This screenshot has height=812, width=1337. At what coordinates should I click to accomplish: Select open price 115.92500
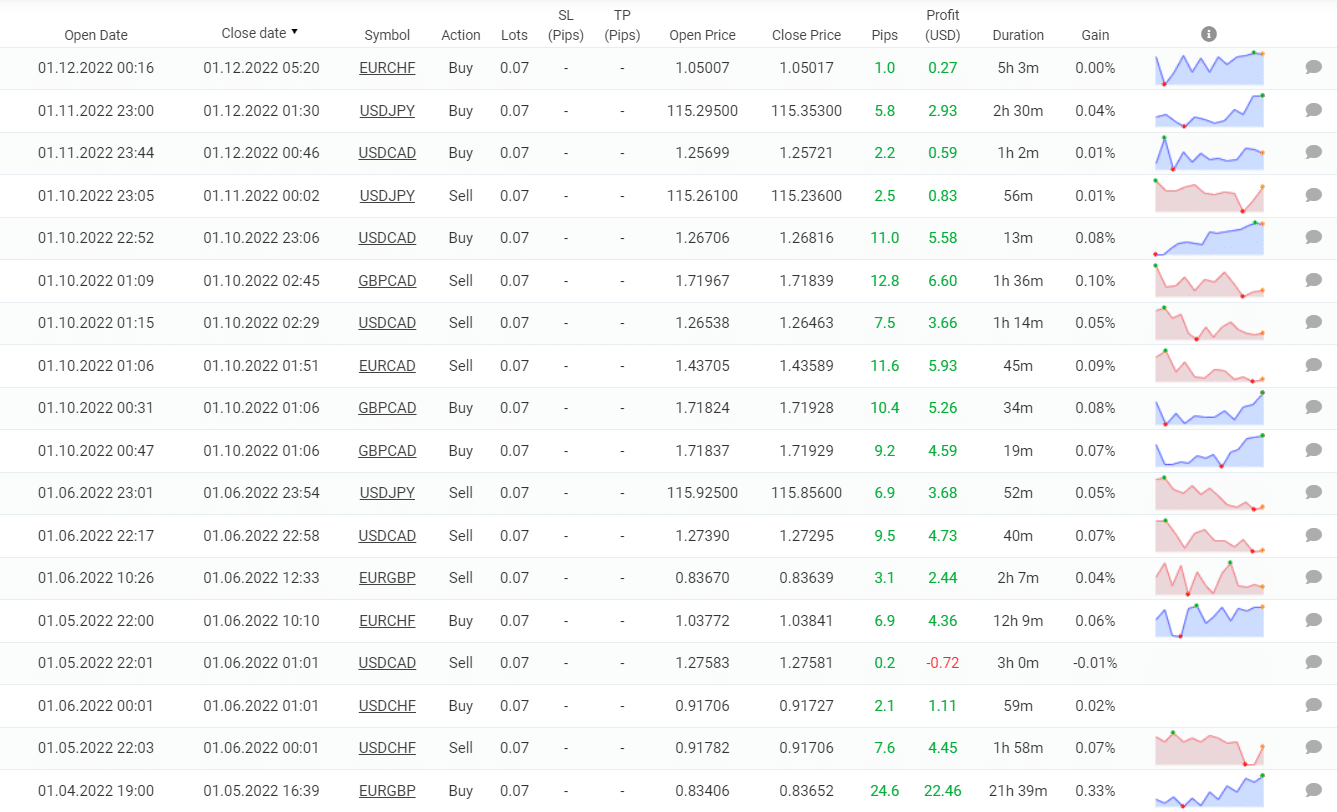tap(702, 493)
